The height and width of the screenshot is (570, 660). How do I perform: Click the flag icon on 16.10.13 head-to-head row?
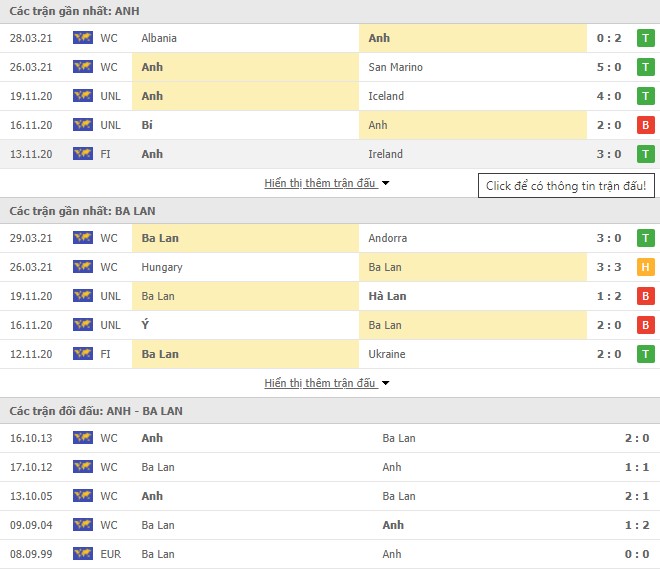point(82,438)
